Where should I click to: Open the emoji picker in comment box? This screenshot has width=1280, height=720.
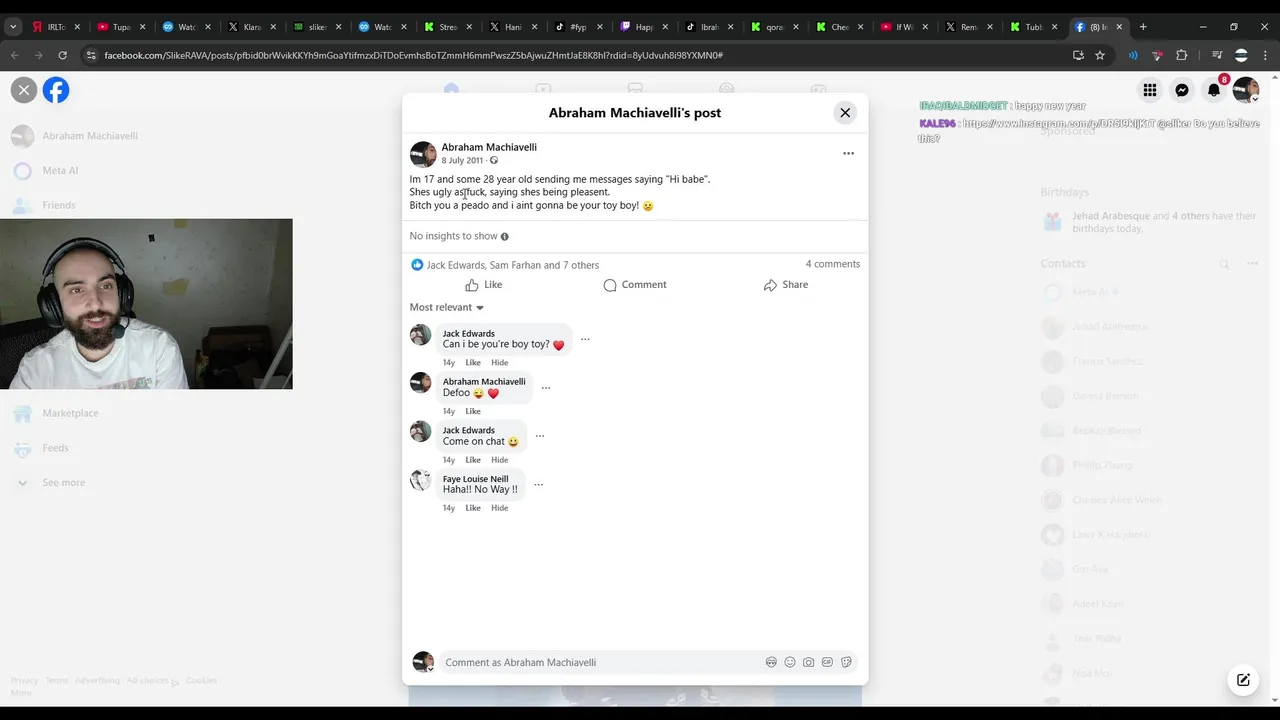tap(790, 662)
